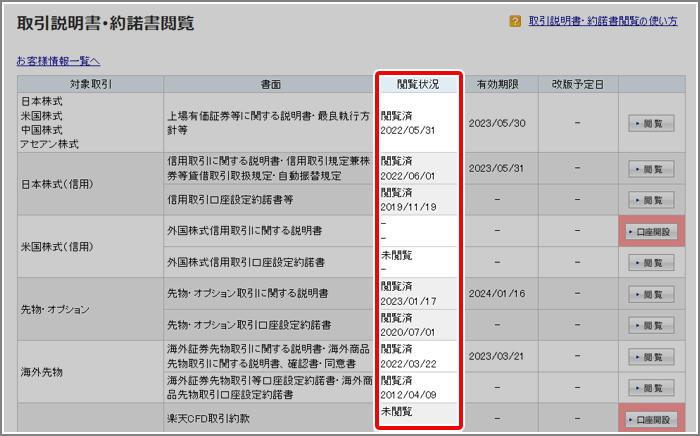Click 閲覧 button for 上場有価証券等に関する説明書

click(x=651, y=124)
